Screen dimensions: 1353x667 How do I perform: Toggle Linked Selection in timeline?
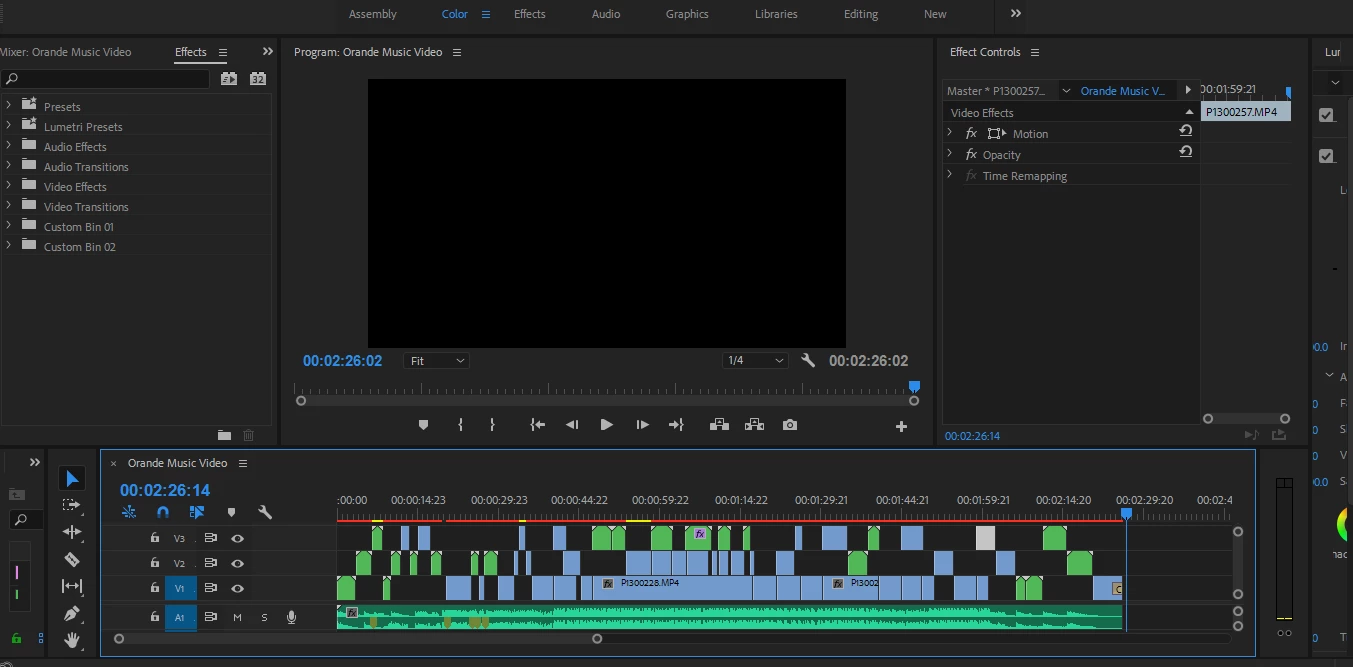(x=196, y=512)
